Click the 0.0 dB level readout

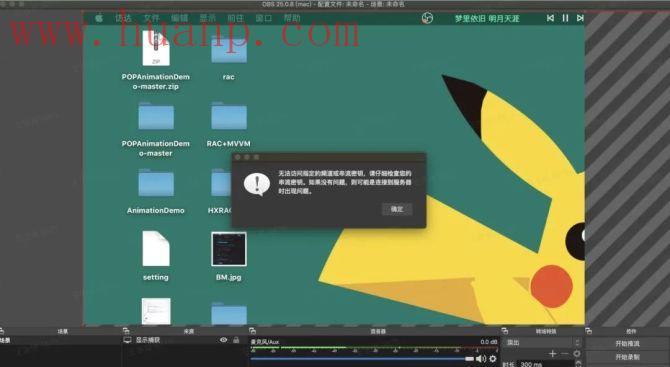point(488,342)
